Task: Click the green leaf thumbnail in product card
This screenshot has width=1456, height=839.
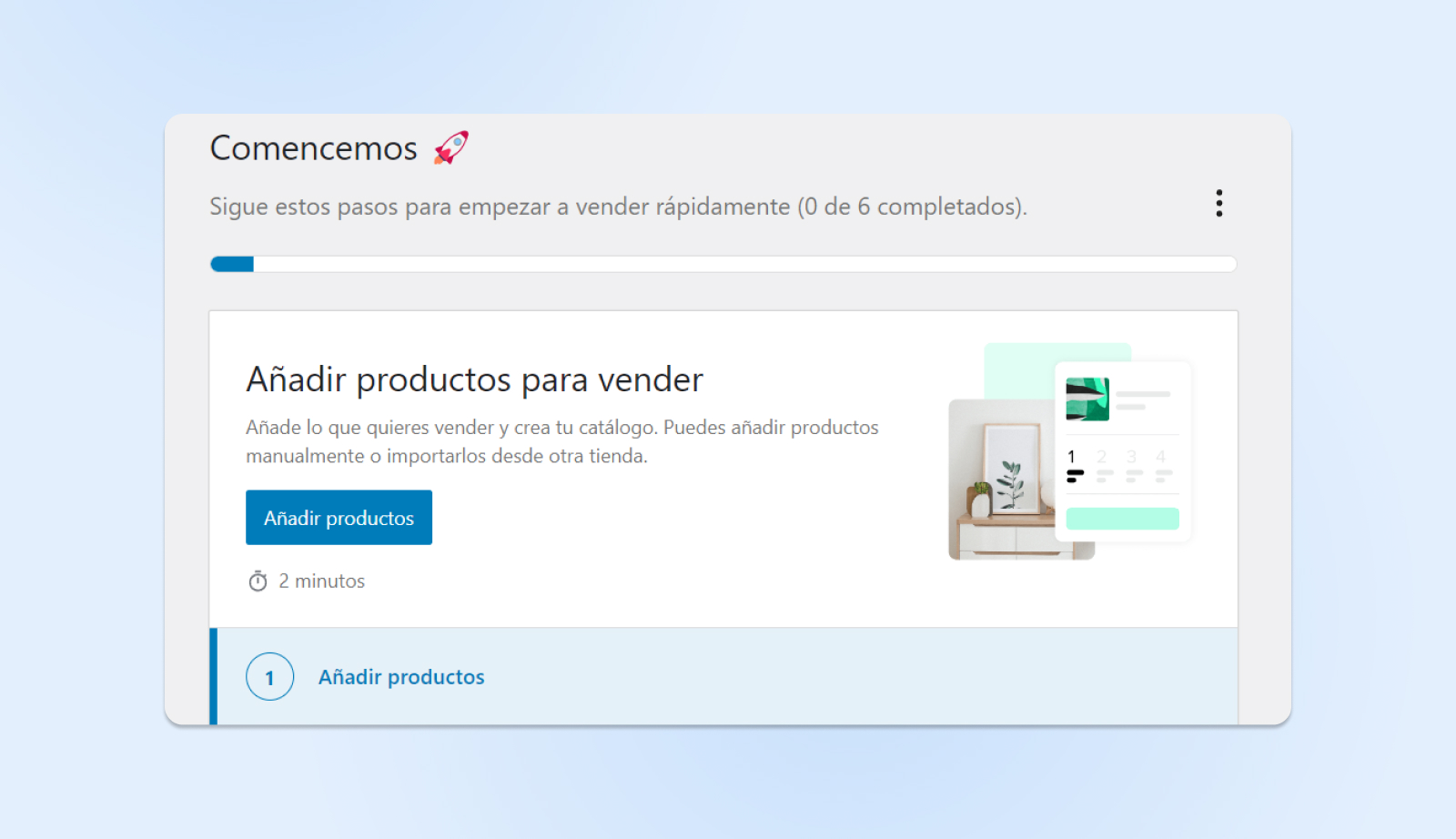Action: (1087, 399)
